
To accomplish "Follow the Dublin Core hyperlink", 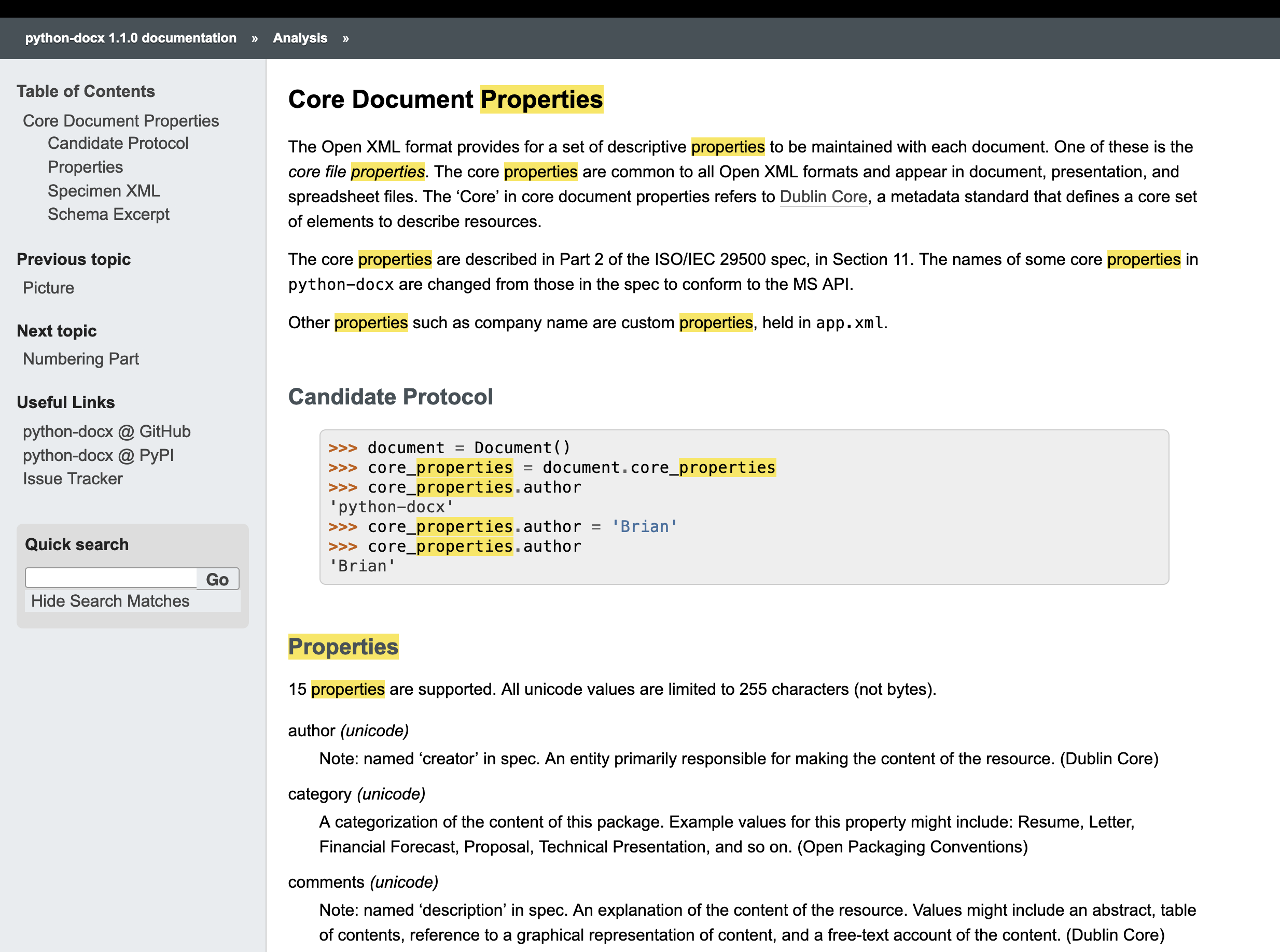I will [823, 197].
